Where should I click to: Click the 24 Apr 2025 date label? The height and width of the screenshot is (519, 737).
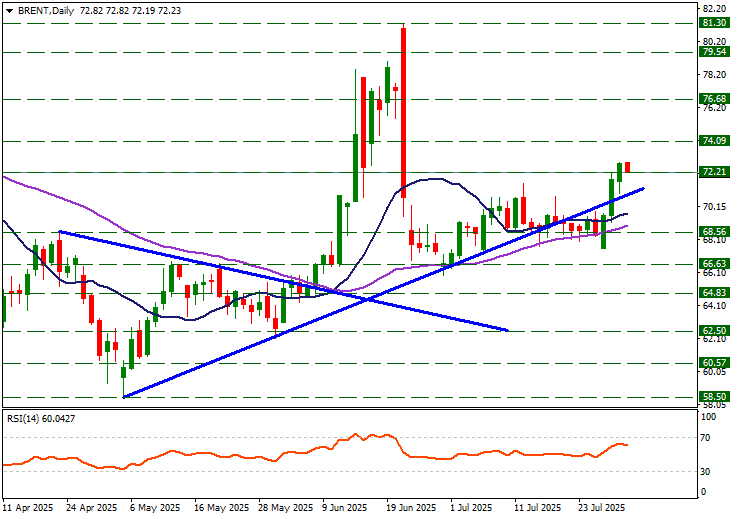pos(92,508)
